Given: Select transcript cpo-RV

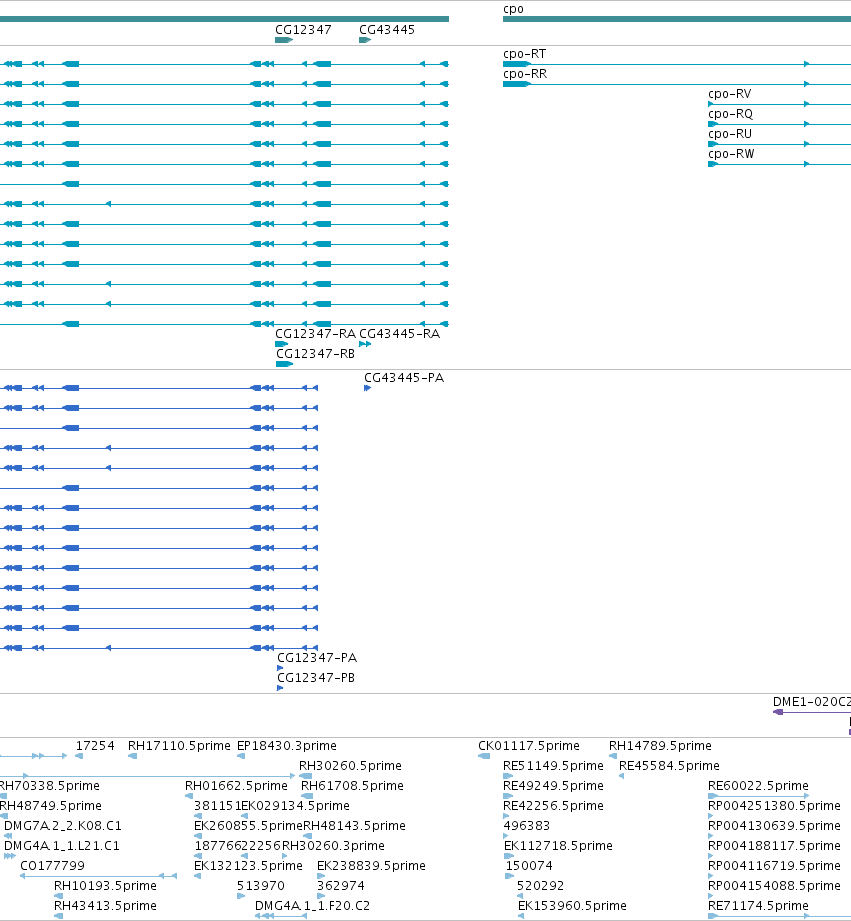Looking at the screenshot, I should click(x=729, y=94).
